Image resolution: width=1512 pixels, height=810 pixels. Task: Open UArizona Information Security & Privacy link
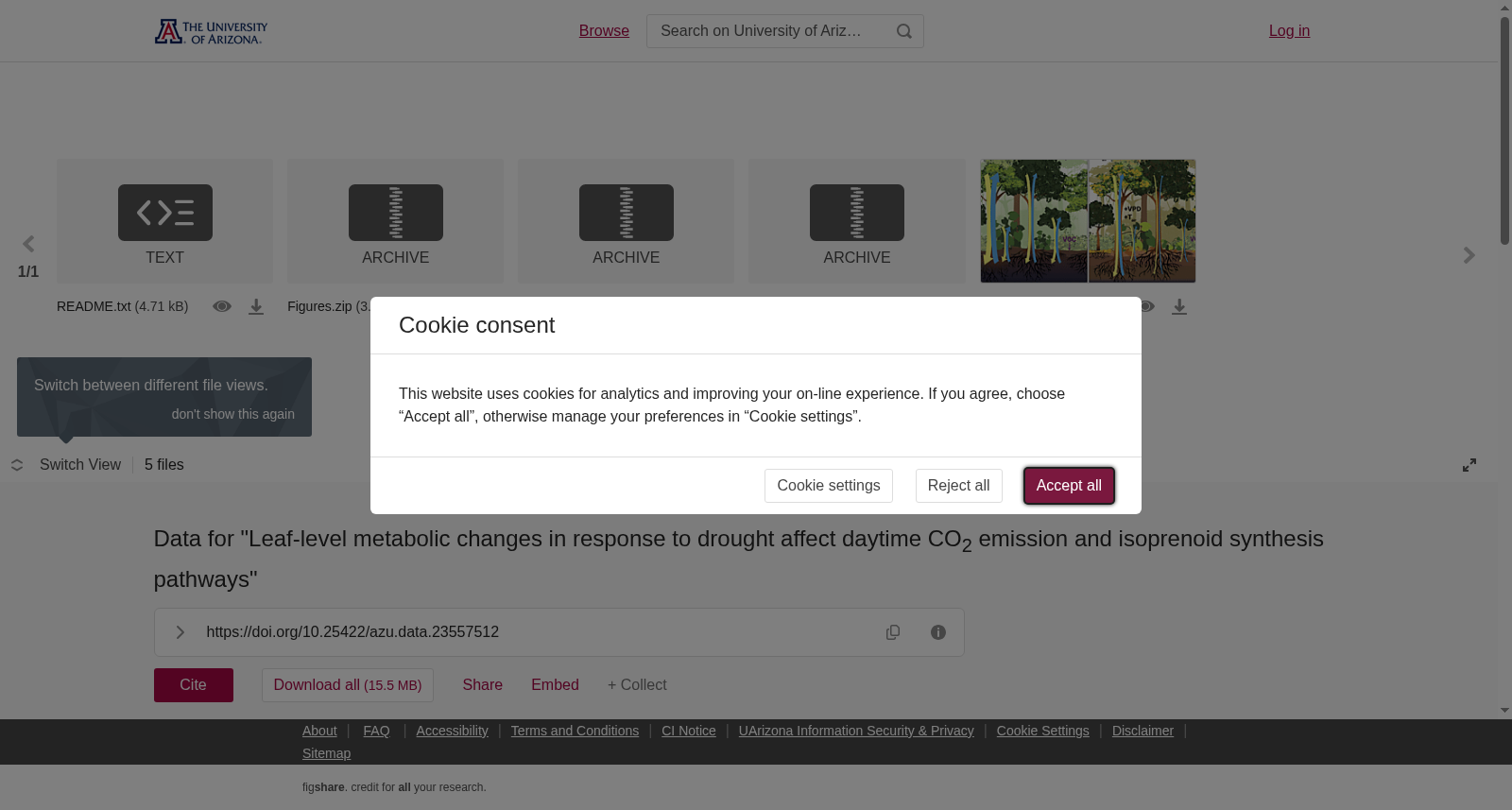tap(856, 731)
